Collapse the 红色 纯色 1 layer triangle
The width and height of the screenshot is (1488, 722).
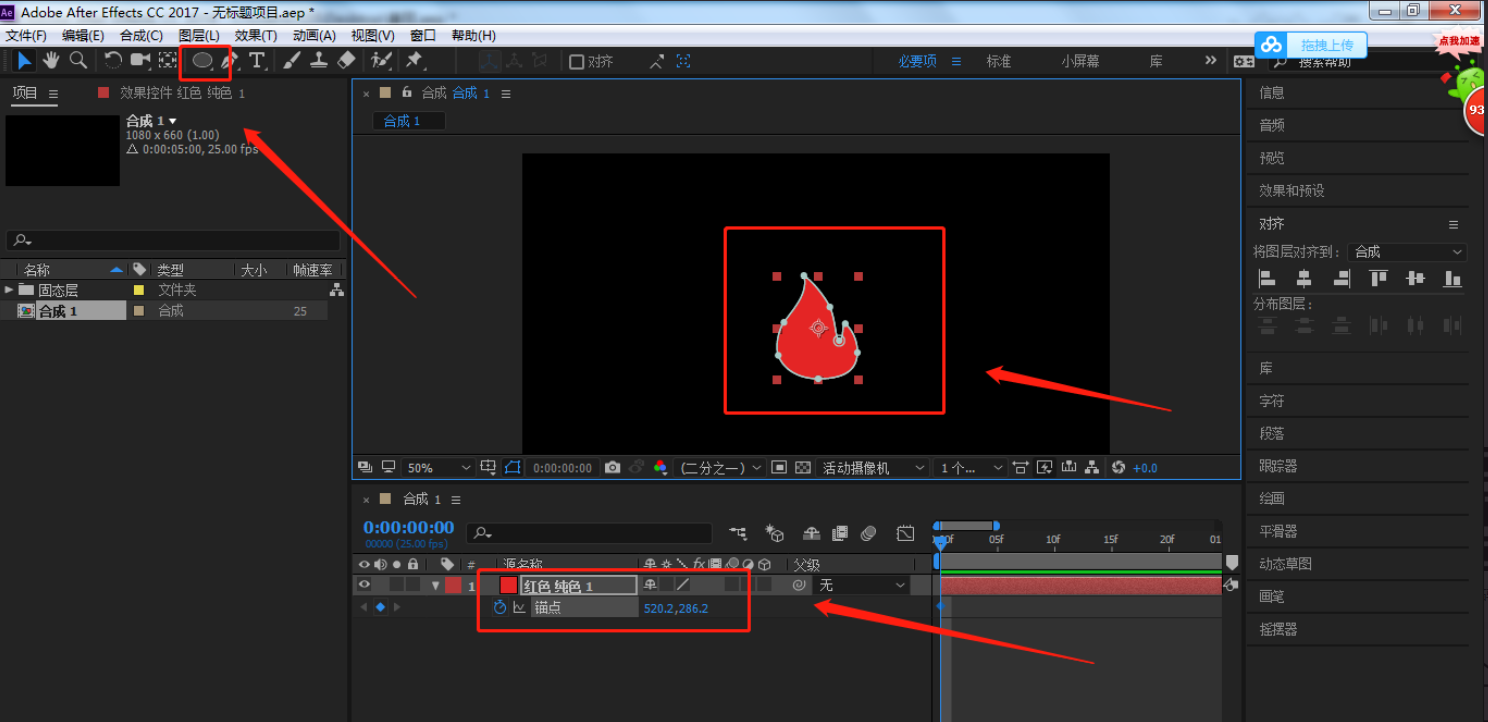coord(436,586)
